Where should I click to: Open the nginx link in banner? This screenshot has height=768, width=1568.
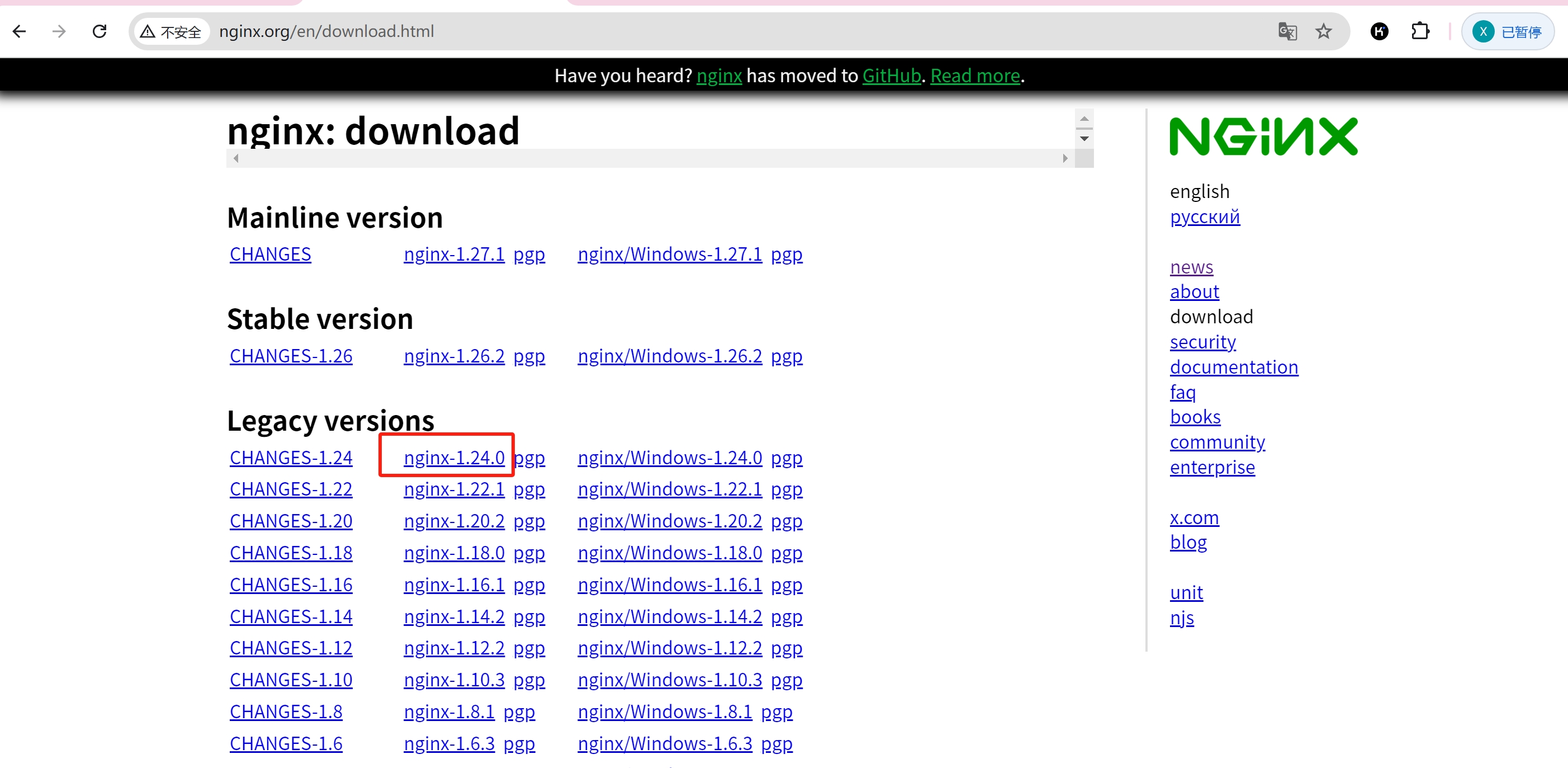pos(719,76)
